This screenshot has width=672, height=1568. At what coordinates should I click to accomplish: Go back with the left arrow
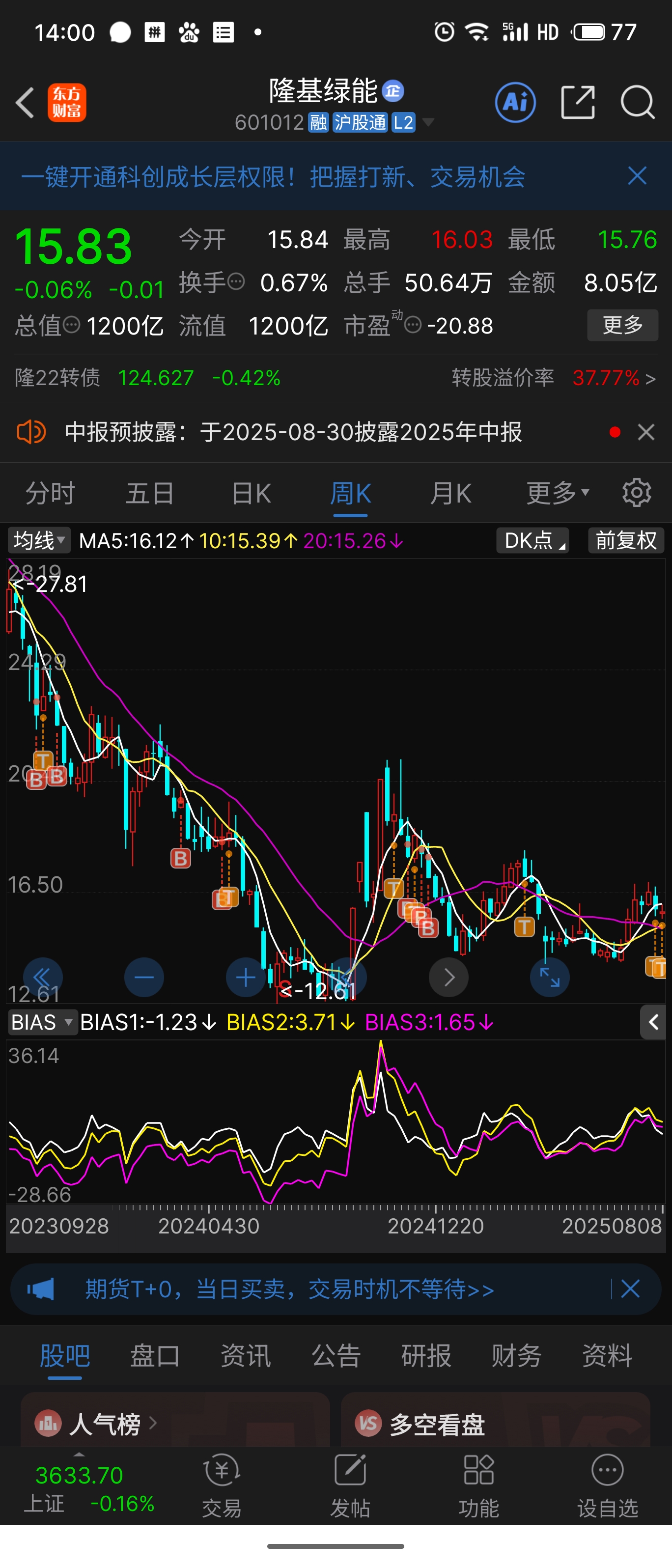25,102
